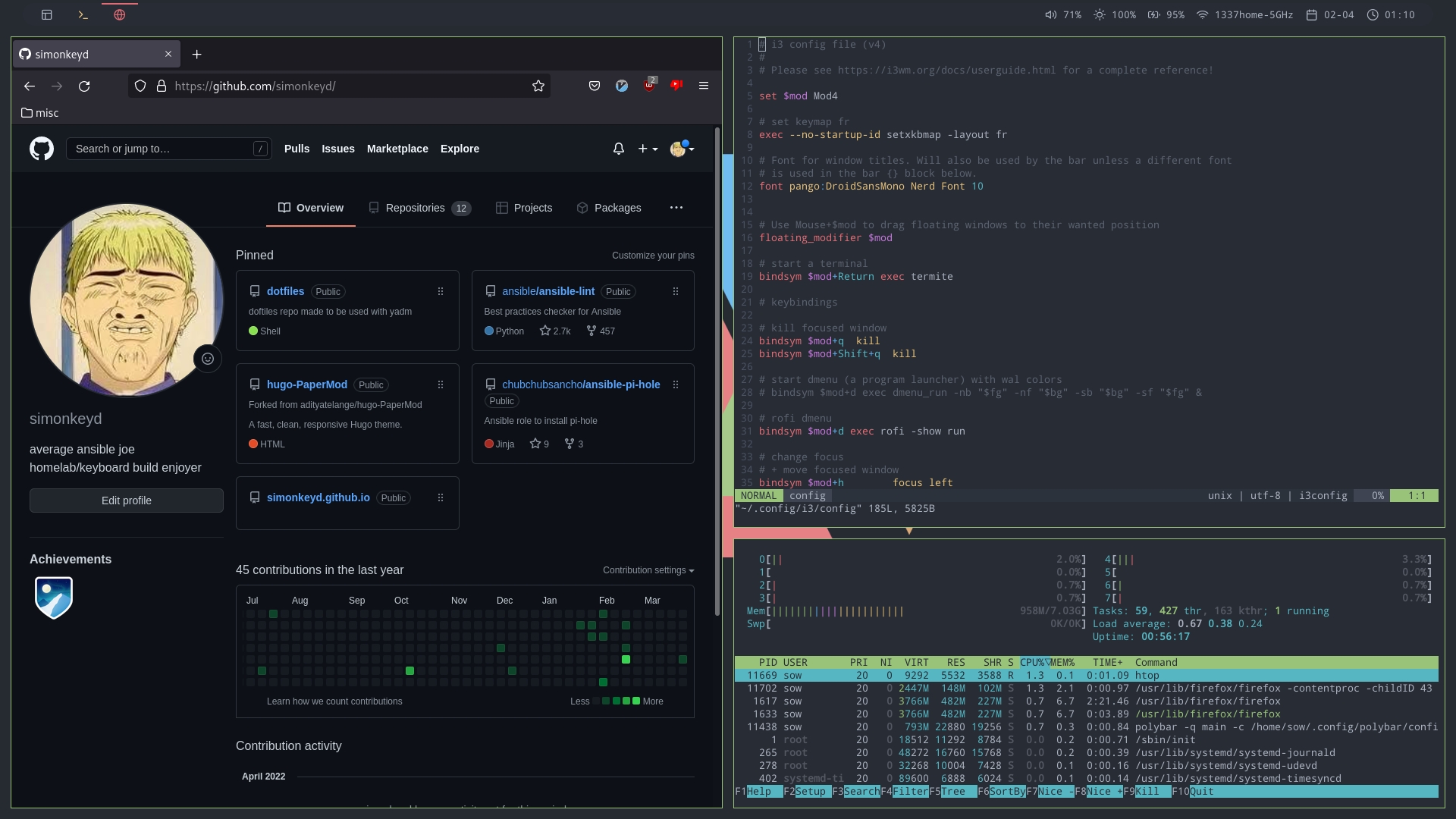Open Firefox hamburger application menu
Screen dimensions: 1456x819
704,86
